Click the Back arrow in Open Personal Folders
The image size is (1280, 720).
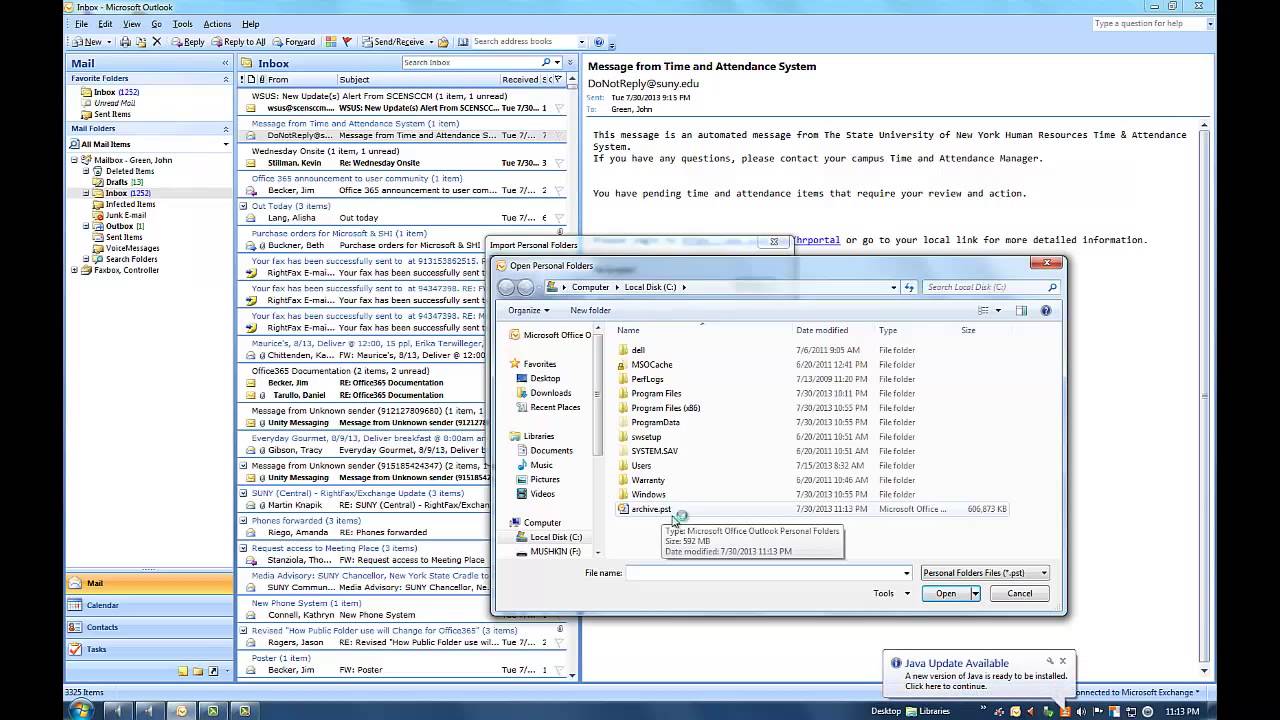(x=506, y=287)
